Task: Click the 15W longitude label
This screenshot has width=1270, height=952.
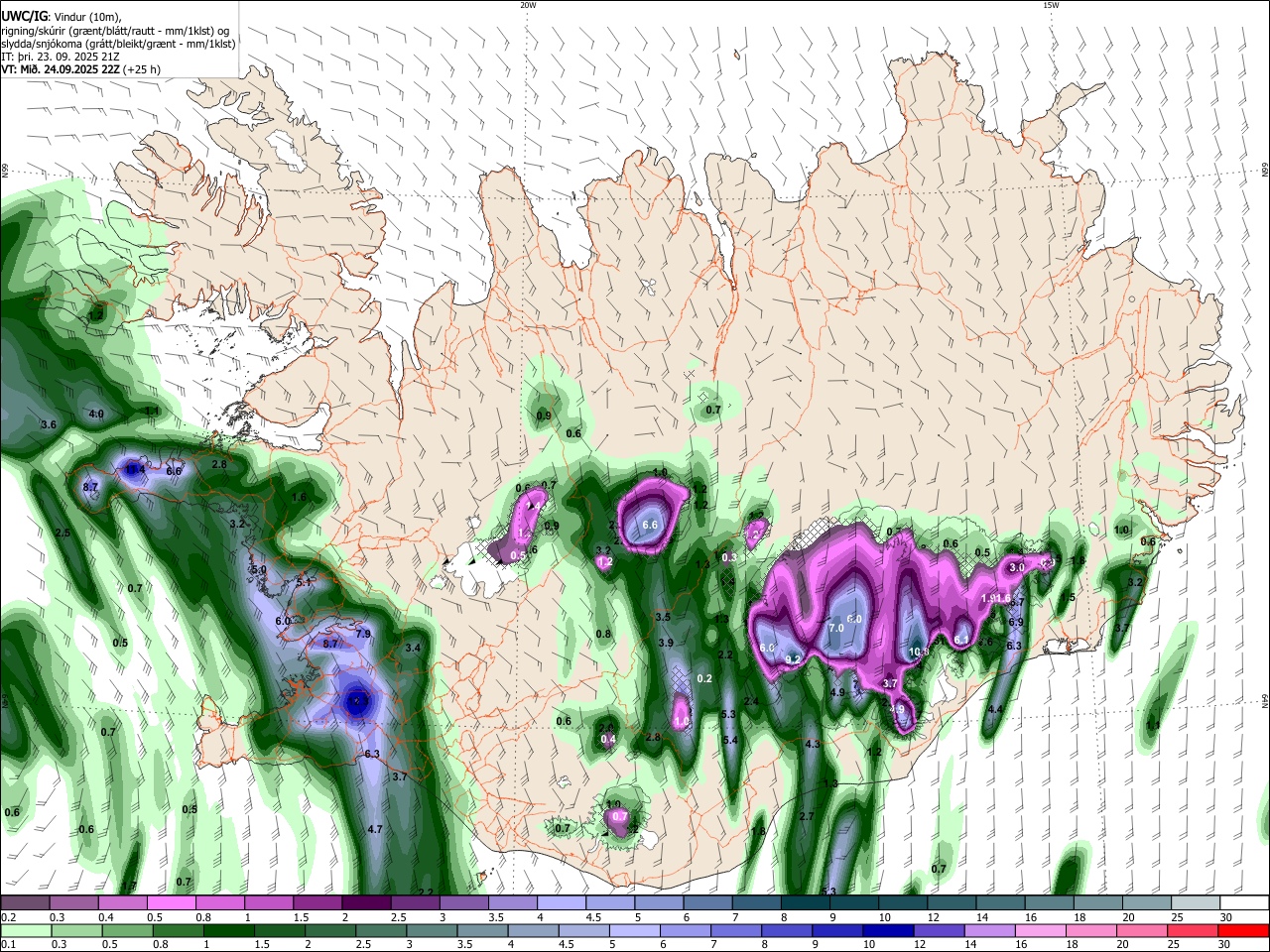Action: [1051, 5]
